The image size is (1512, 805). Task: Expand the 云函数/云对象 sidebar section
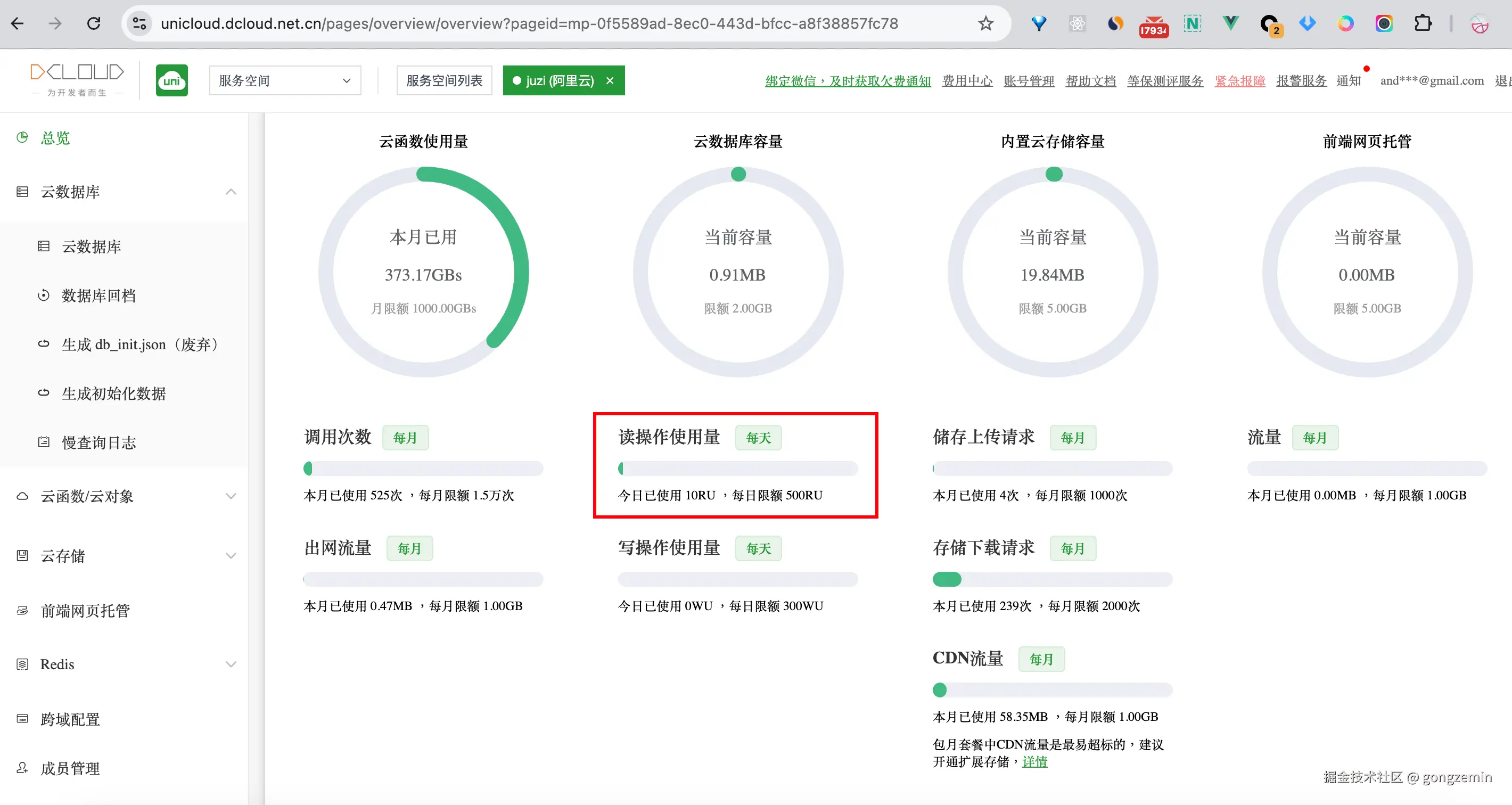click(231, 496)
